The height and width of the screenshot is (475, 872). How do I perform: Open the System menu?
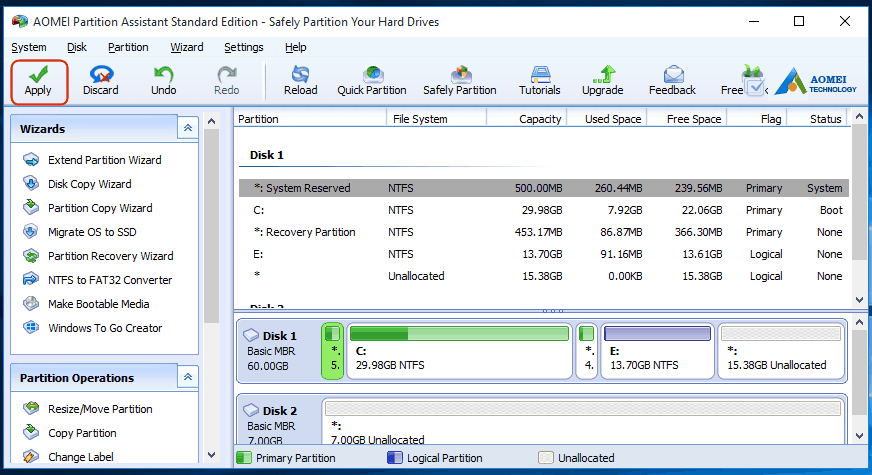(x=29, y=47)
